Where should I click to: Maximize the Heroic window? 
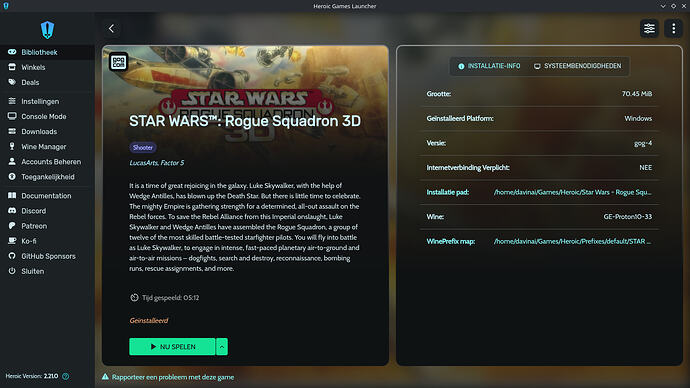(674, 6)
